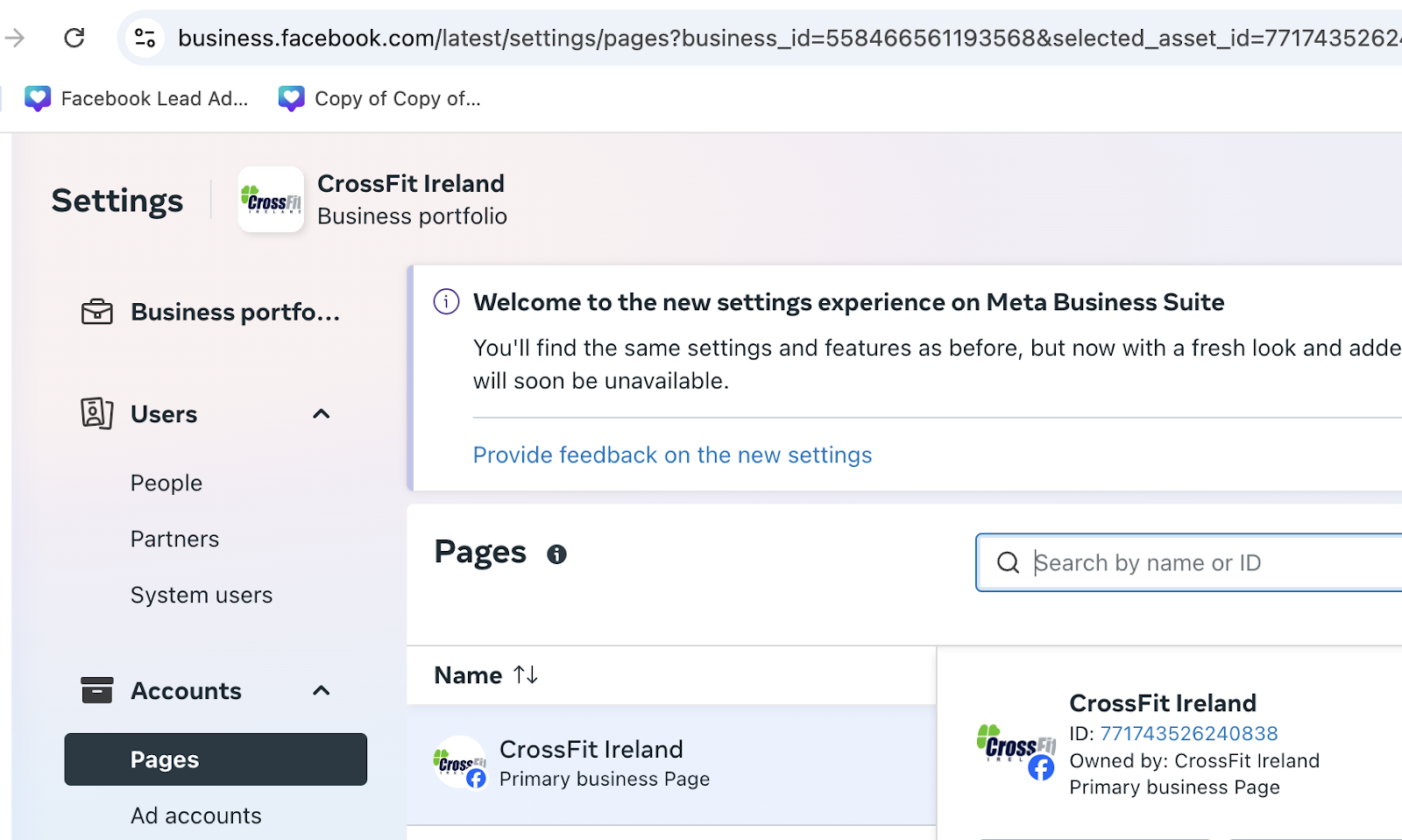This screenshot has width=1402, height=840.
Task: Click the CrossFit Ireland portfolio logo
Action: click(272, 200)
